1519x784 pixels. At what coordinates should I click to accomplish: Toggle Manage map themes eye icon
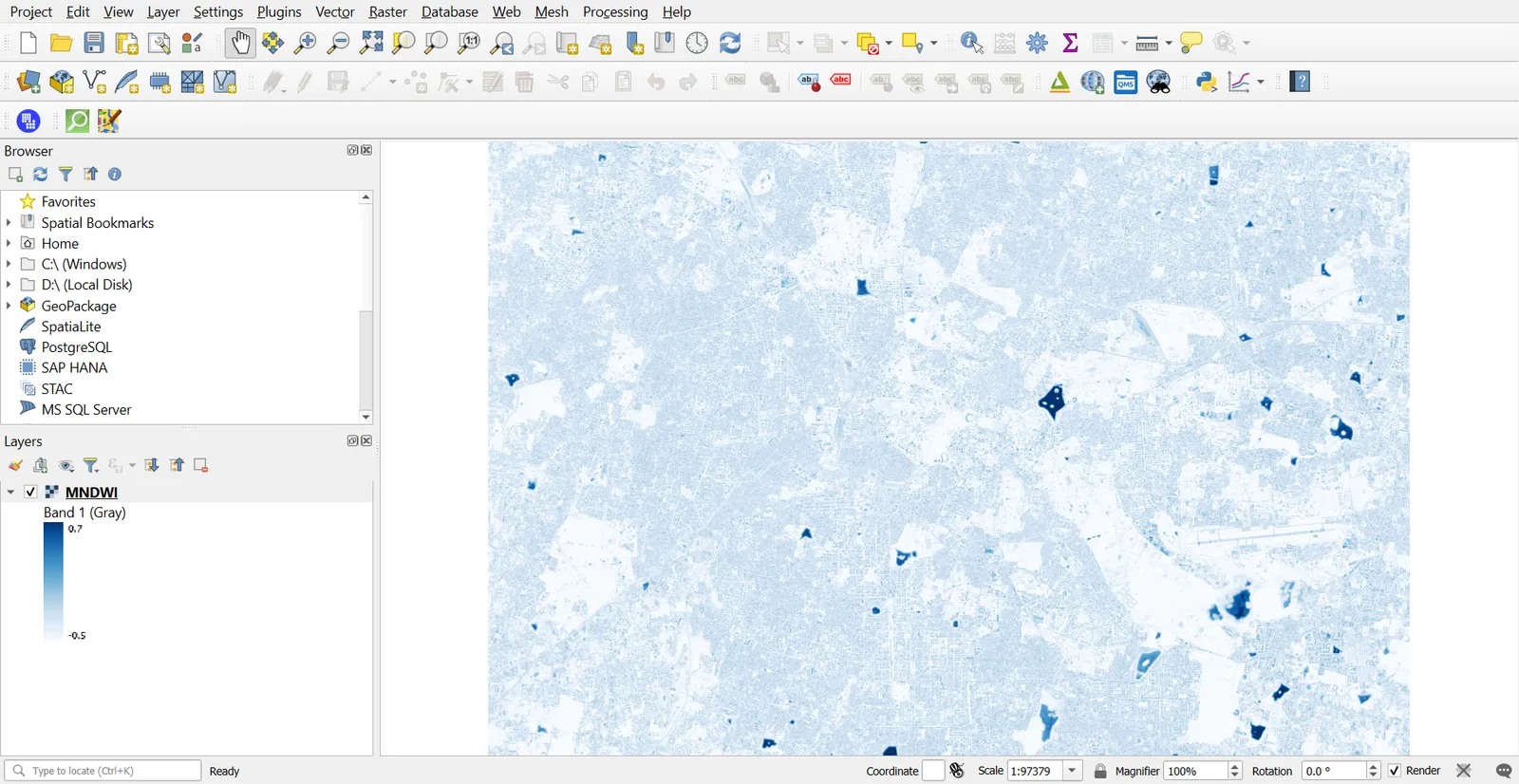[66, 465]
